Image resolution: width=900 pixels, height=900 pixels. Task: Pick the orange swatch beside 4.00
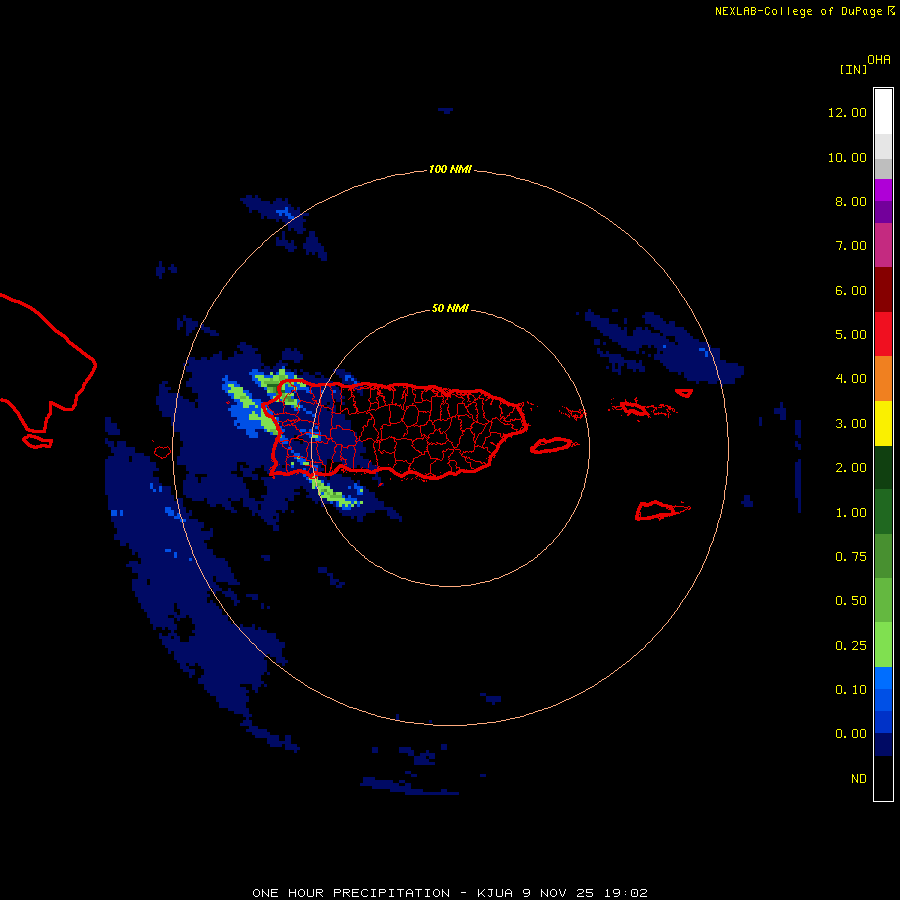point(883,378)
